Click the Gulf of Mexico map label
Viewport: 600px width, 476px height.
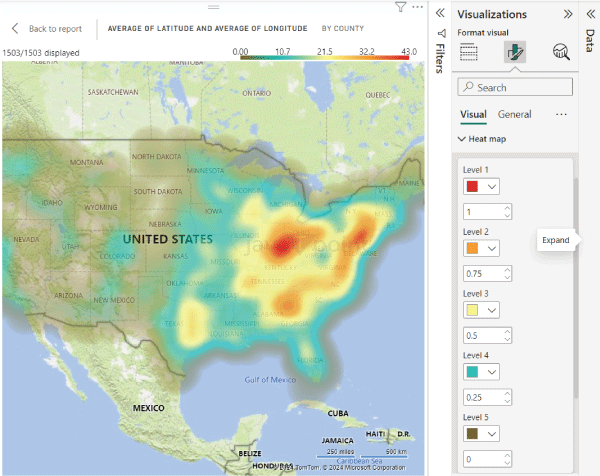point(270,380)
